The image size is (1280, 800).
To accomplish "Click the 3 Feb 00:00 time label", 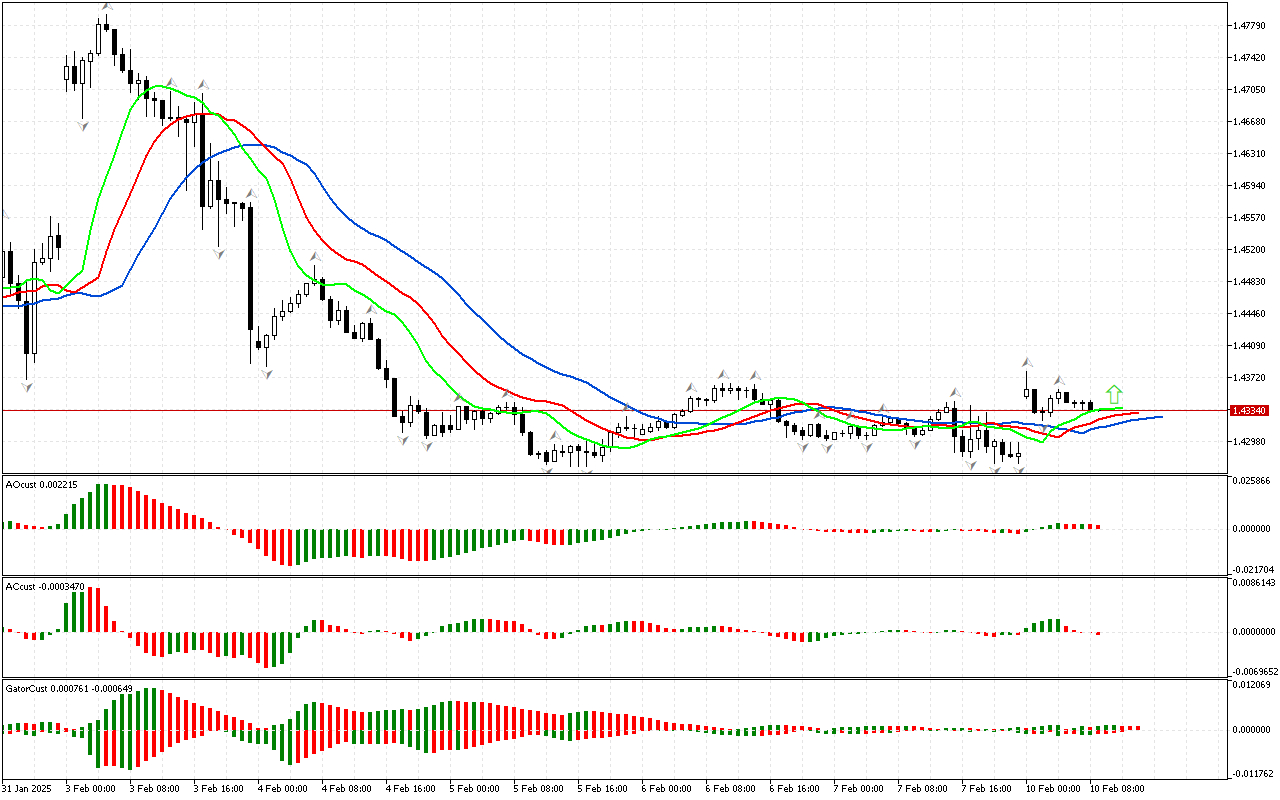I will (90, 789).
